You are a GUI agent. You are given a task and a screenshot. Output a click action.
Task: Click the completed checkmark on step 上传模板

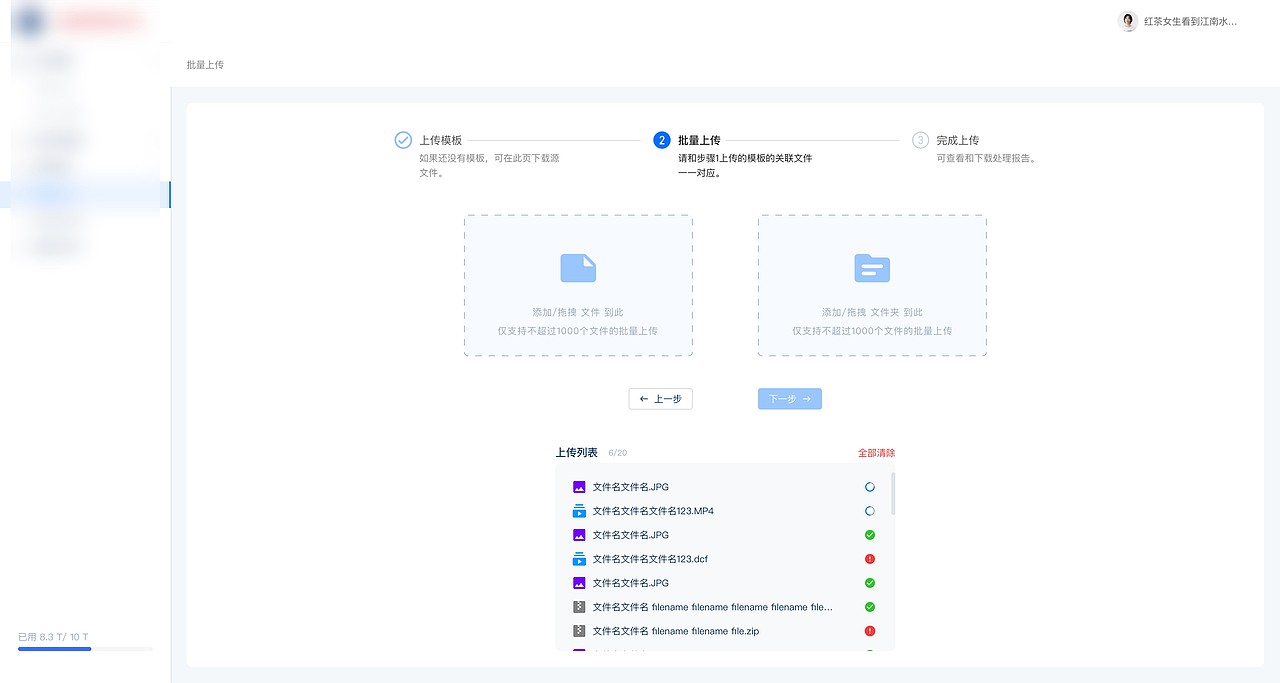pos(403,140)
